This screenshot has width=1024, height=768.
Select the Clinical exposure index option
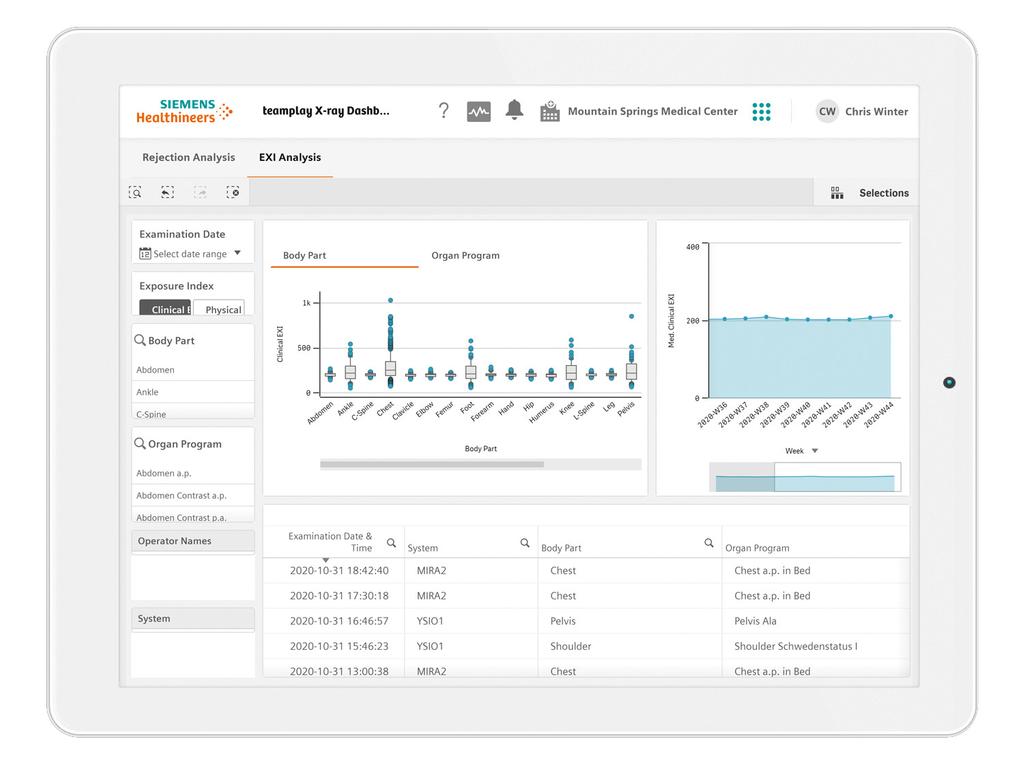[164, 309]
